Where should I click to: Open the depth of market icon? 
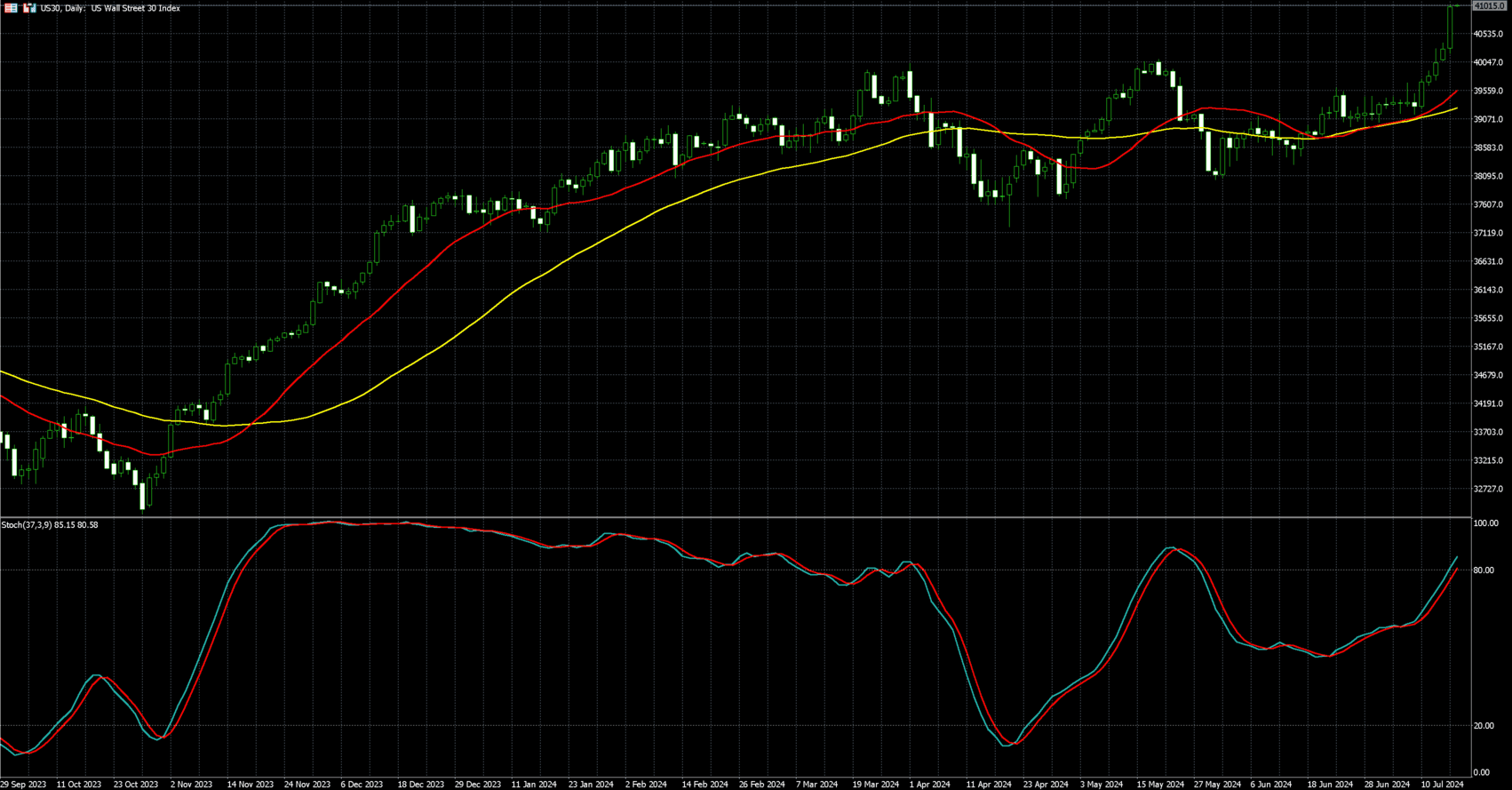coord(29,8)
